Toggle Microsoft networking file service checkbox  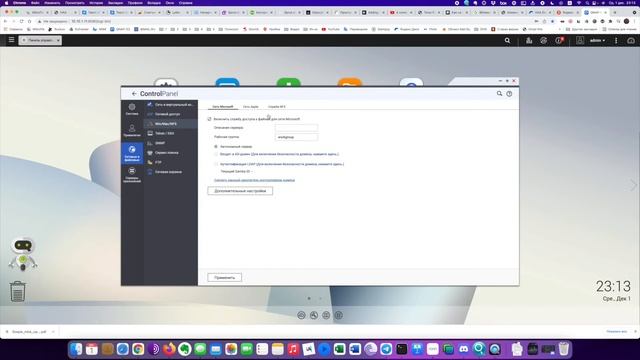click(x=209, y=119)
